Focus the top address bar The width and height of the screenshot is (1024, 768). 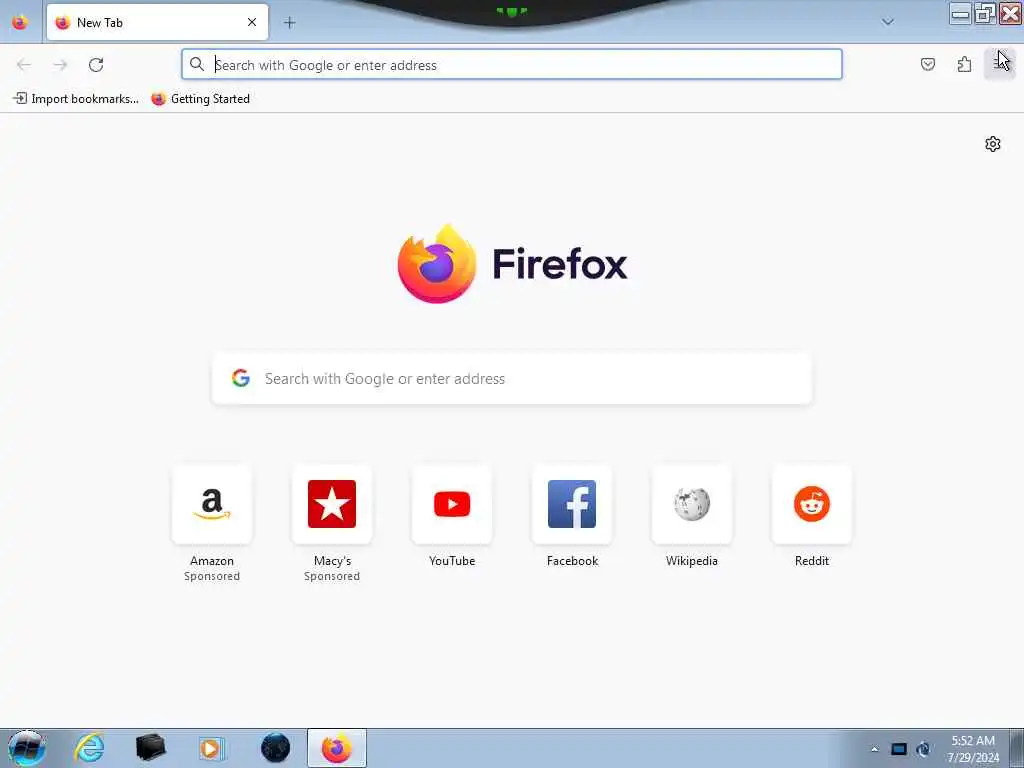click(511, 65)
